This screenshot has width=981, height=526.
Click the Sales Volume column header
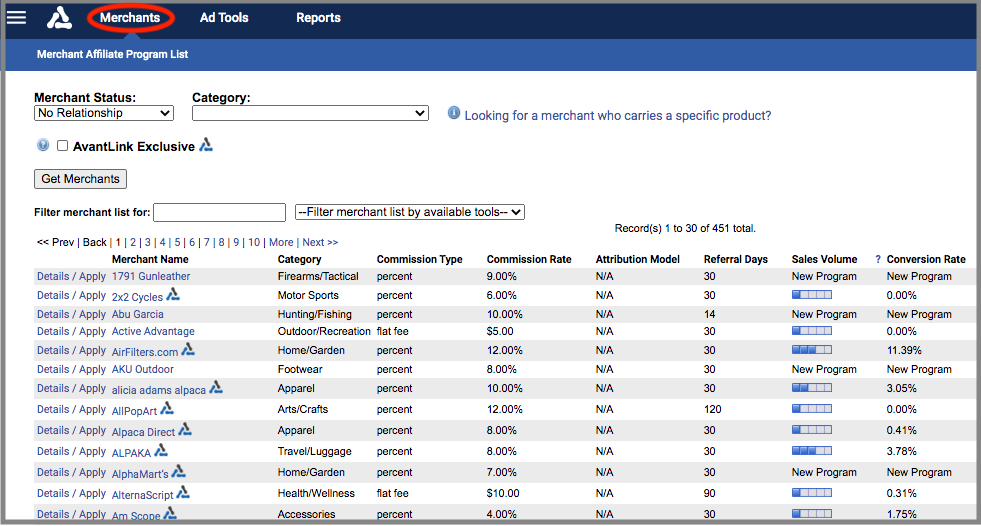824,259
